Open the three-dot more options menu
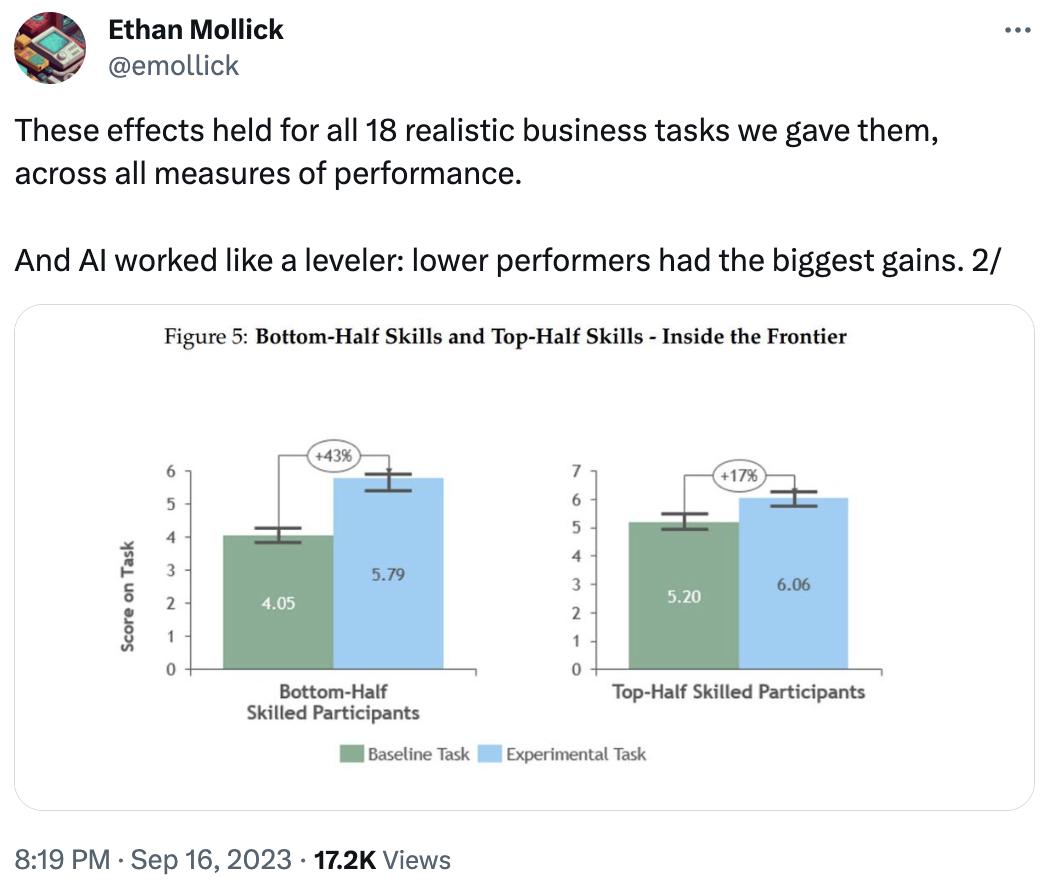 point(1017,30)
